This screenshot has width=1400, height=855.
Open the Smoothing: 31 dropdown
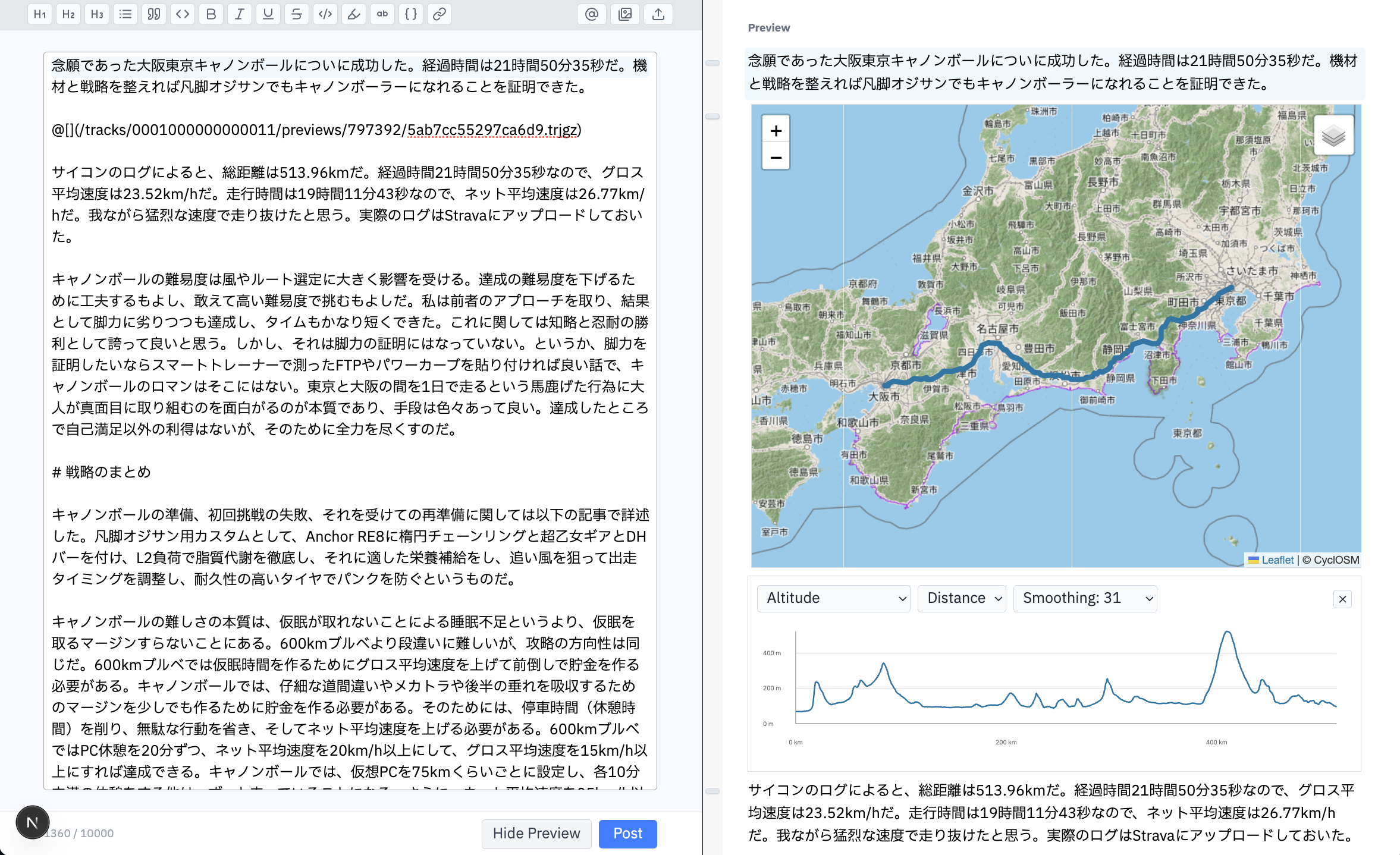tap(1085, 598)
